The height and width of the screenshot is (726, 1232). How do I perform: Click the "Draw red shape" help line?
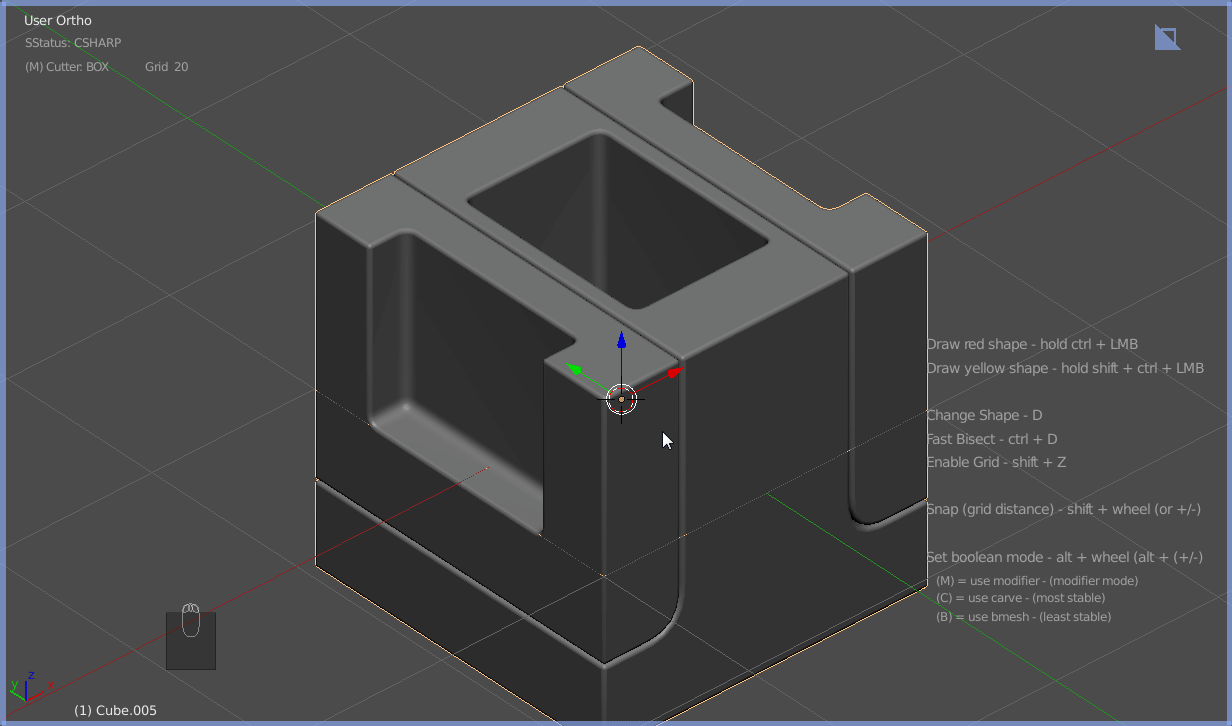pyautogui.click(x=1032, y=344)
